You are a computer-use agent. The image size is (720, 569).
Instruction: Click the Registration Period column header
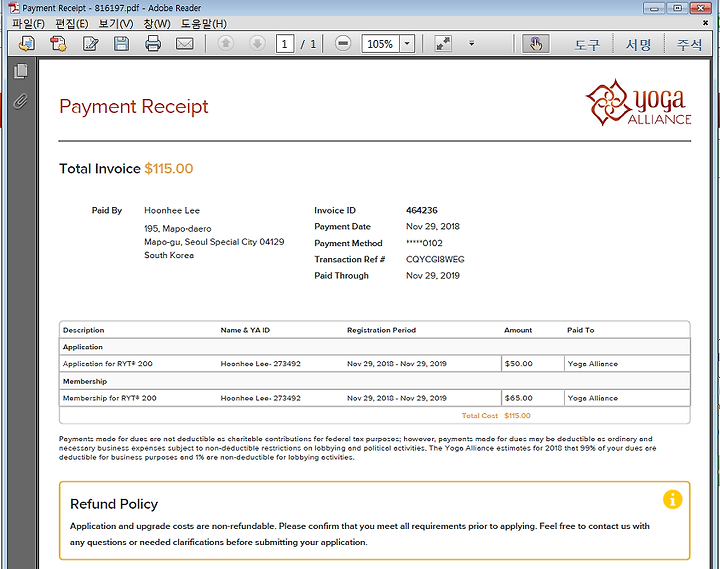(381, 330)
